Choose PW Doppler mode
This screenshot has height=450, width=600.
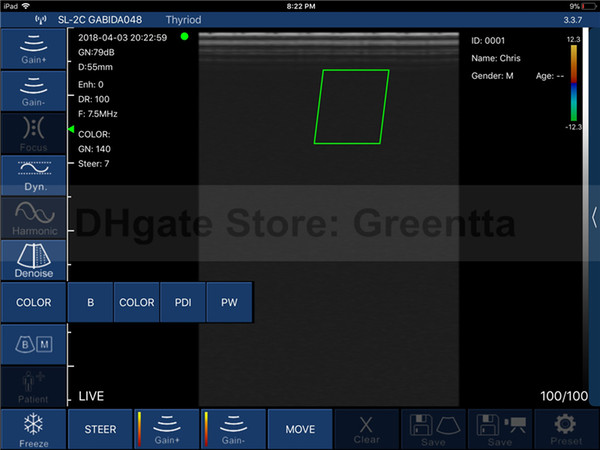tap(229, 303)
